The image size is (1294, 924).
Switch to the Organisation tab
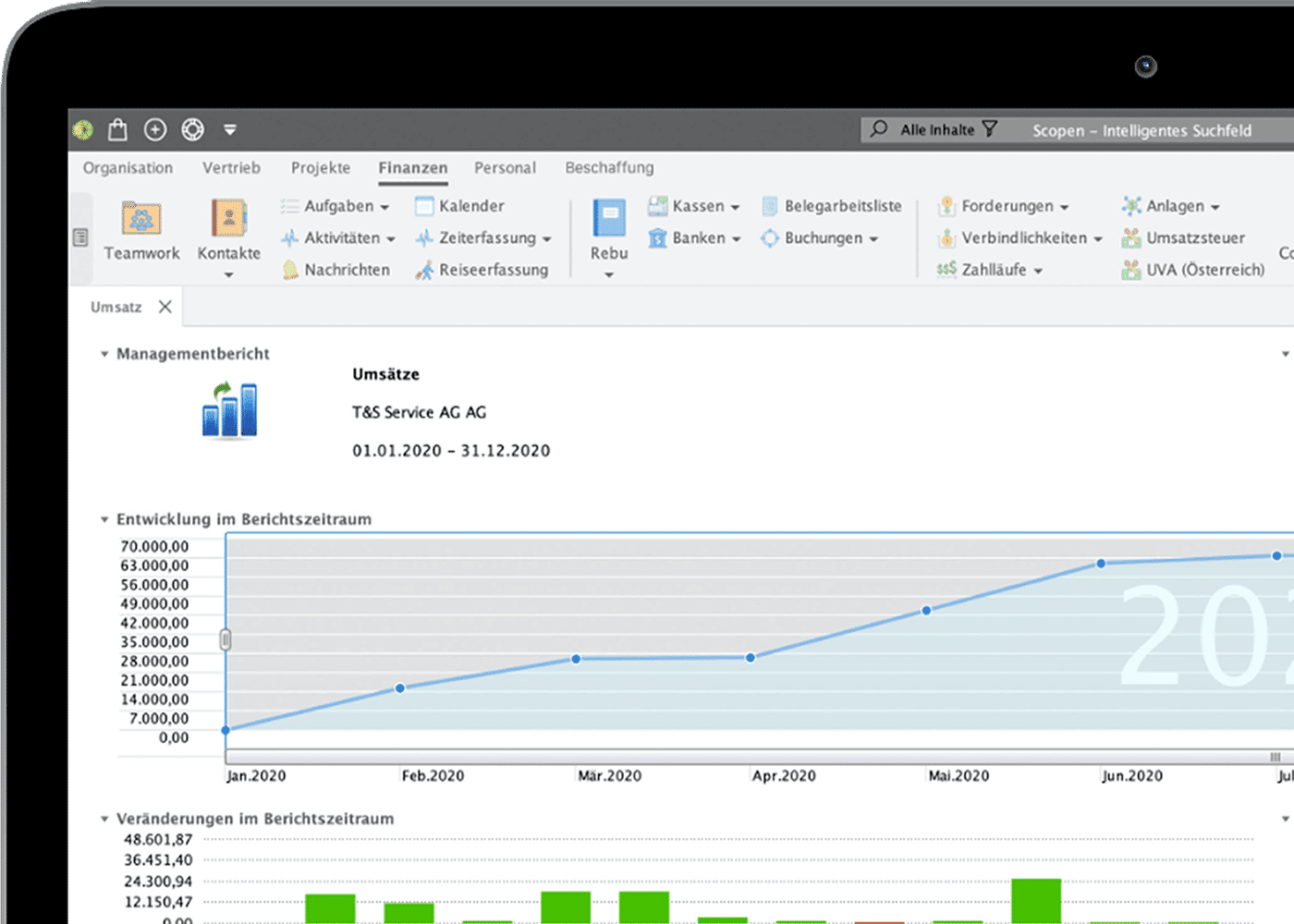coord(128,167)
